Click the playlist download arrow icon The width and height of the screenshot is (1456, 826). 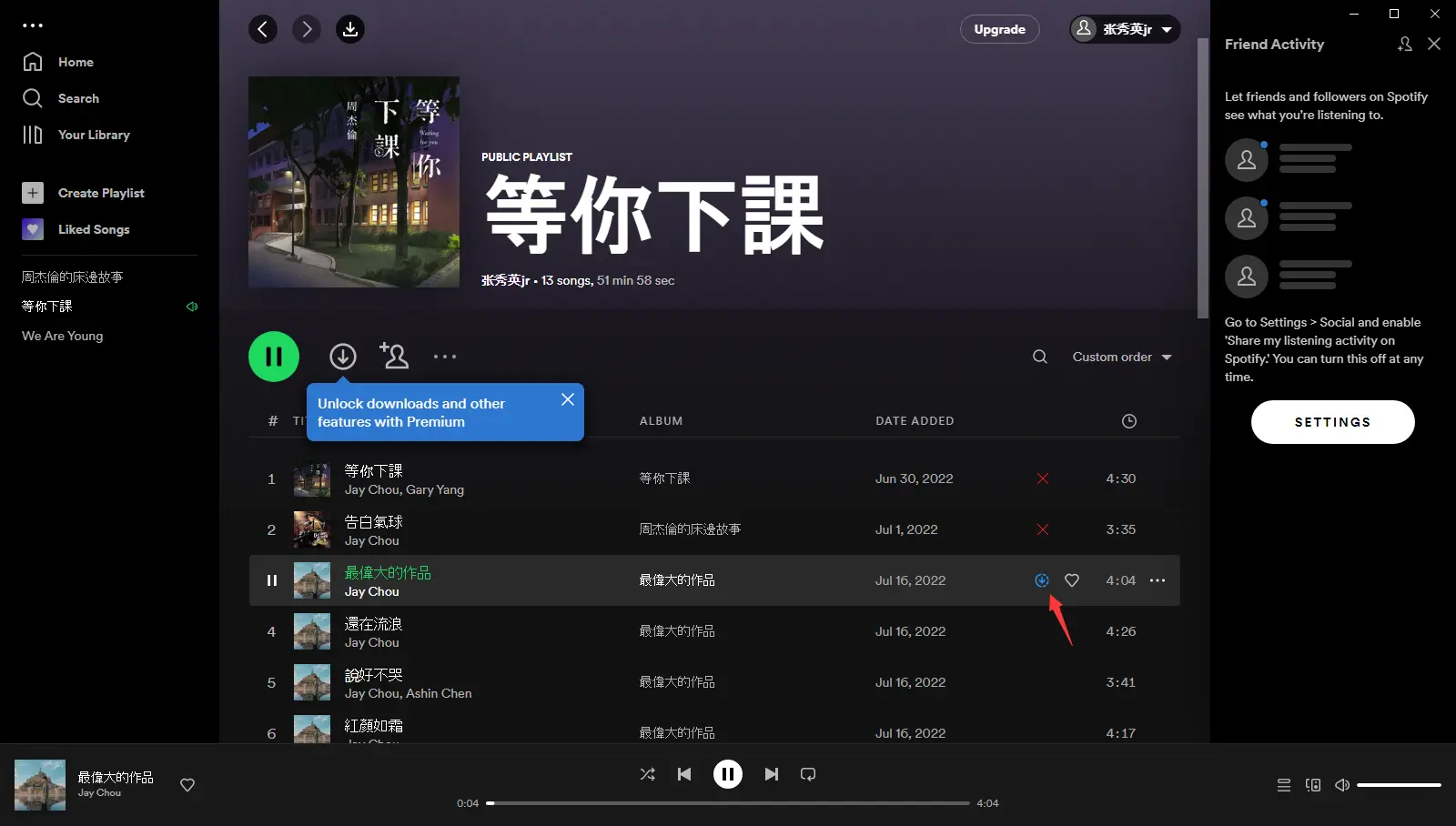pyautogui.click(x=342, y=357)
